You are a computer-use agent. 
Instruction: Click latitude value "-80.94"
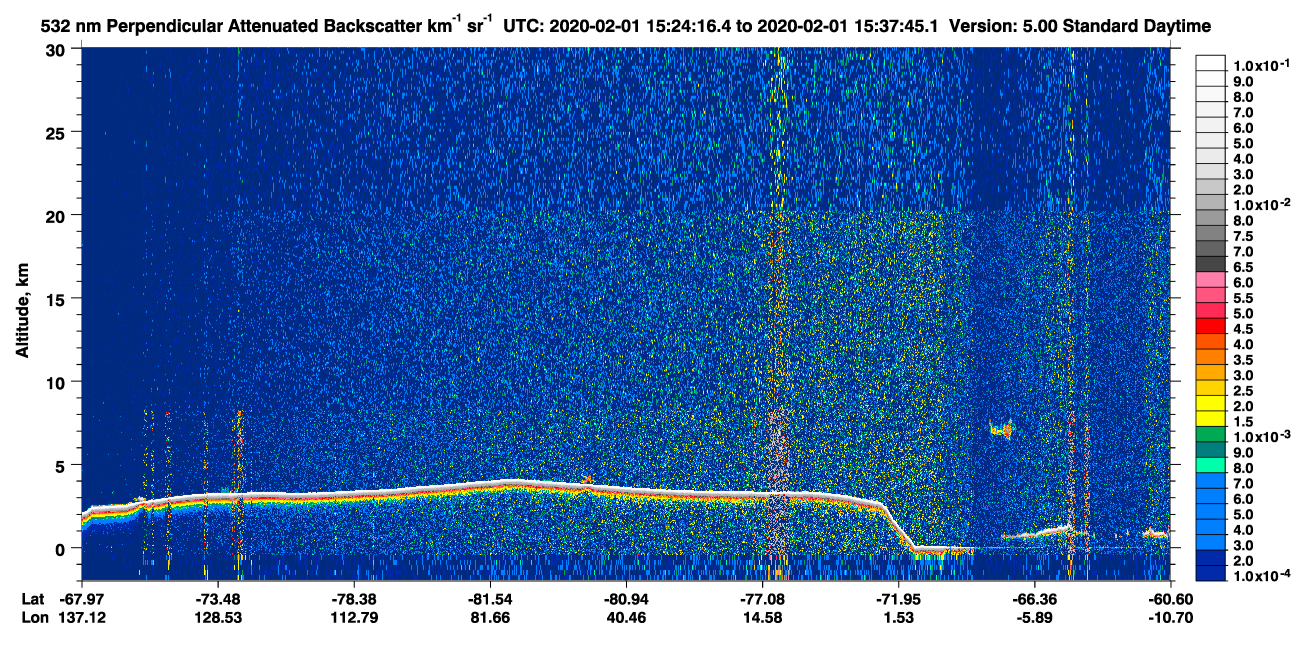tap(626, 599)
